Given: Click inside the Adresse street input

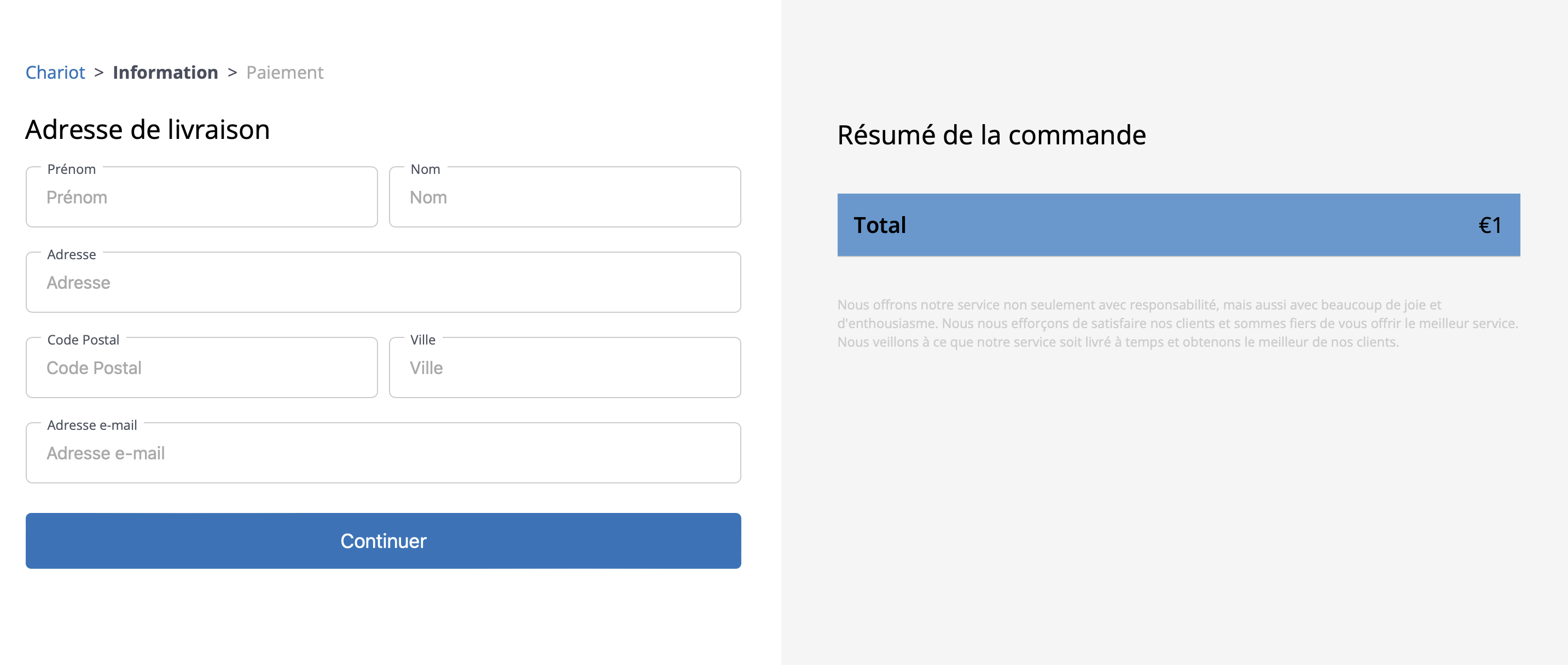Looking at the screenshot, I should [383, 283].
